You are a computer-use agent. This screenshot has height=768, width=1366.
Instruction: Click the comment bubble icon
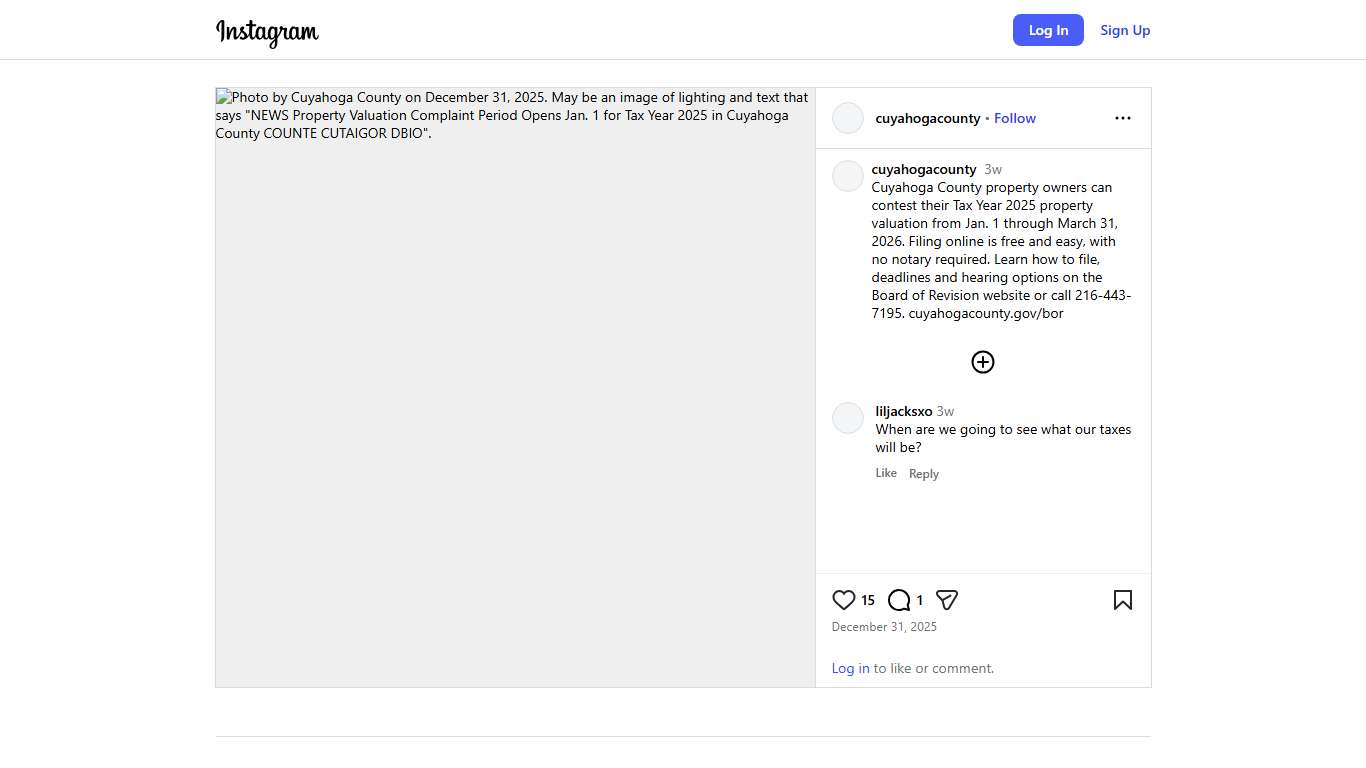click(899, 600)
